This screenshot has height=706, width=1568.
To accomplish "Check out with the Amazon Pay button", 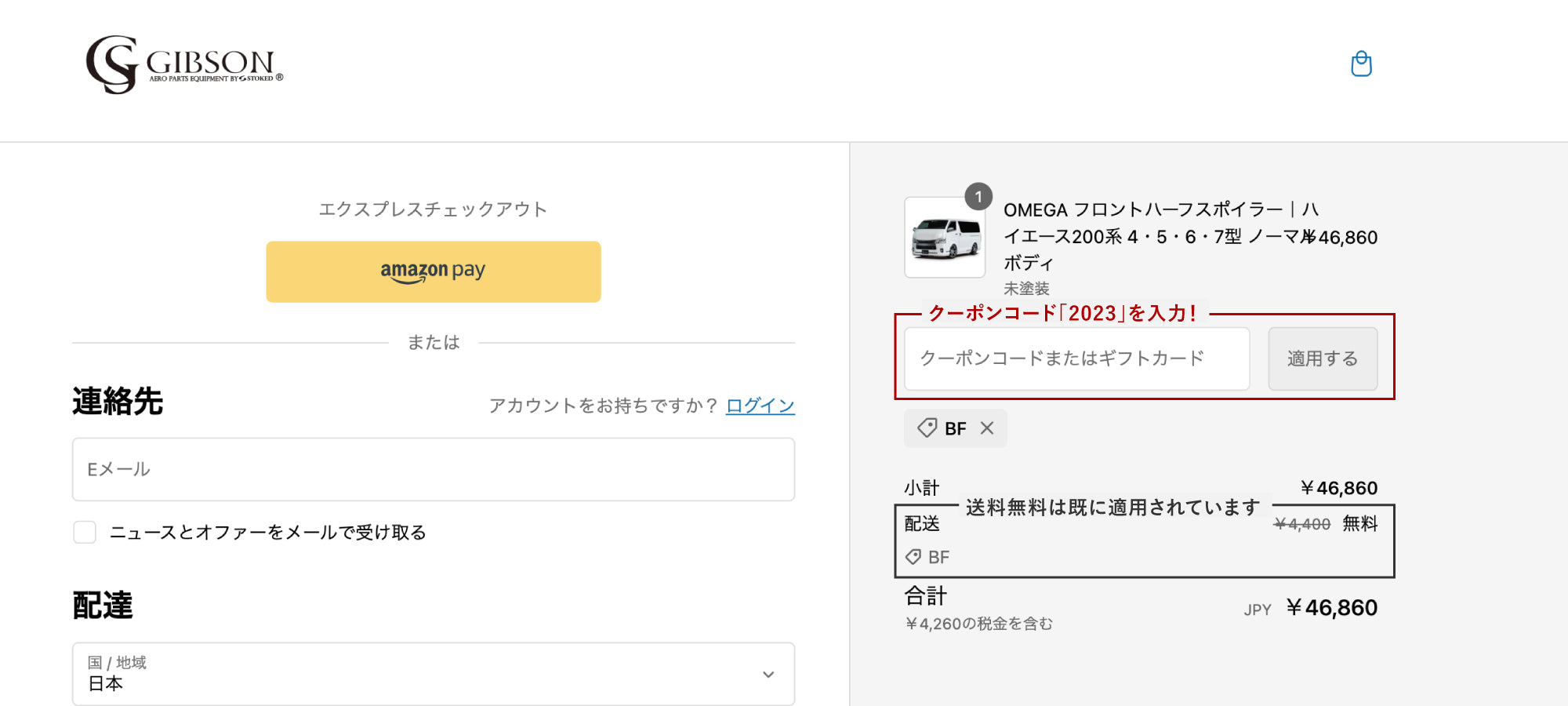I will click(434, 271).
